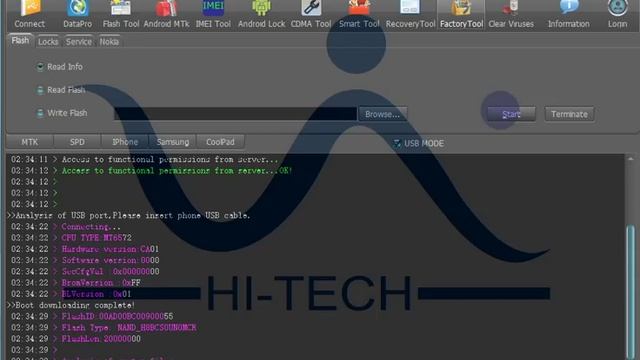Select the Read Flash option
The image size is (640, 360).
(61, 90)
